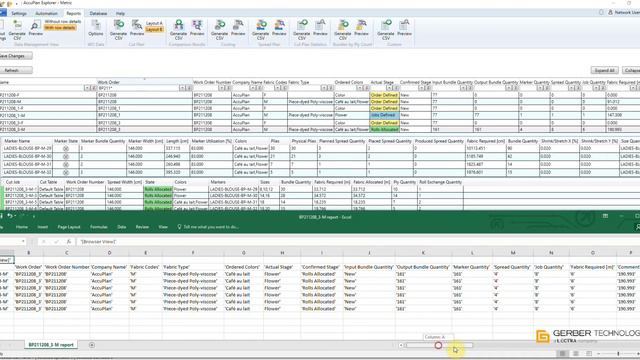Preview the Data Management View report

[36, 28]
